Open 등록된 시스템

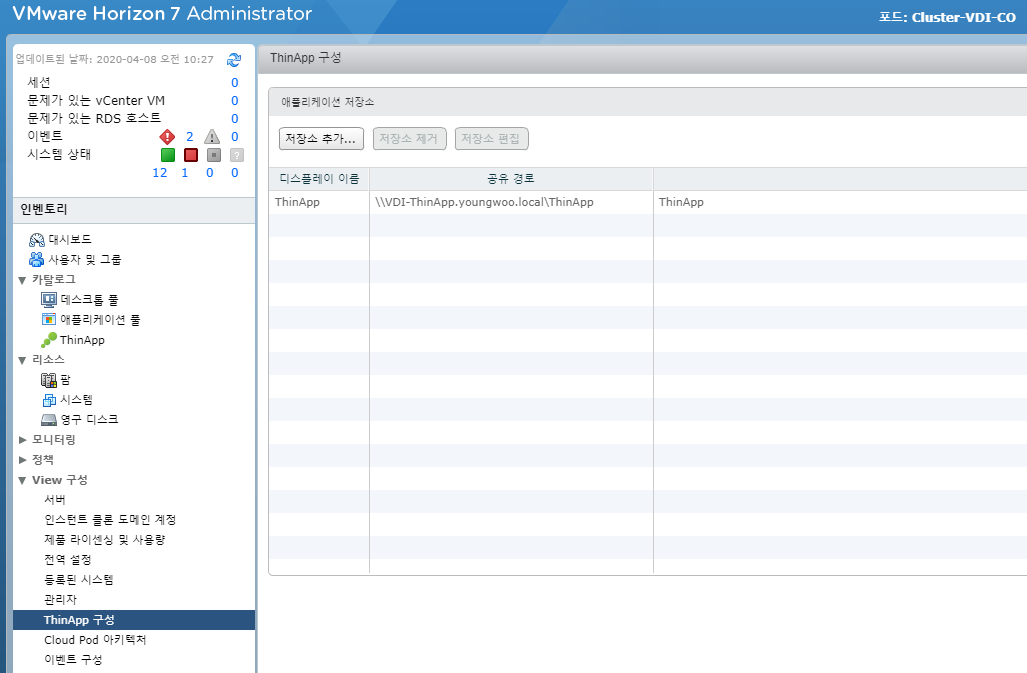click(79, 579)
